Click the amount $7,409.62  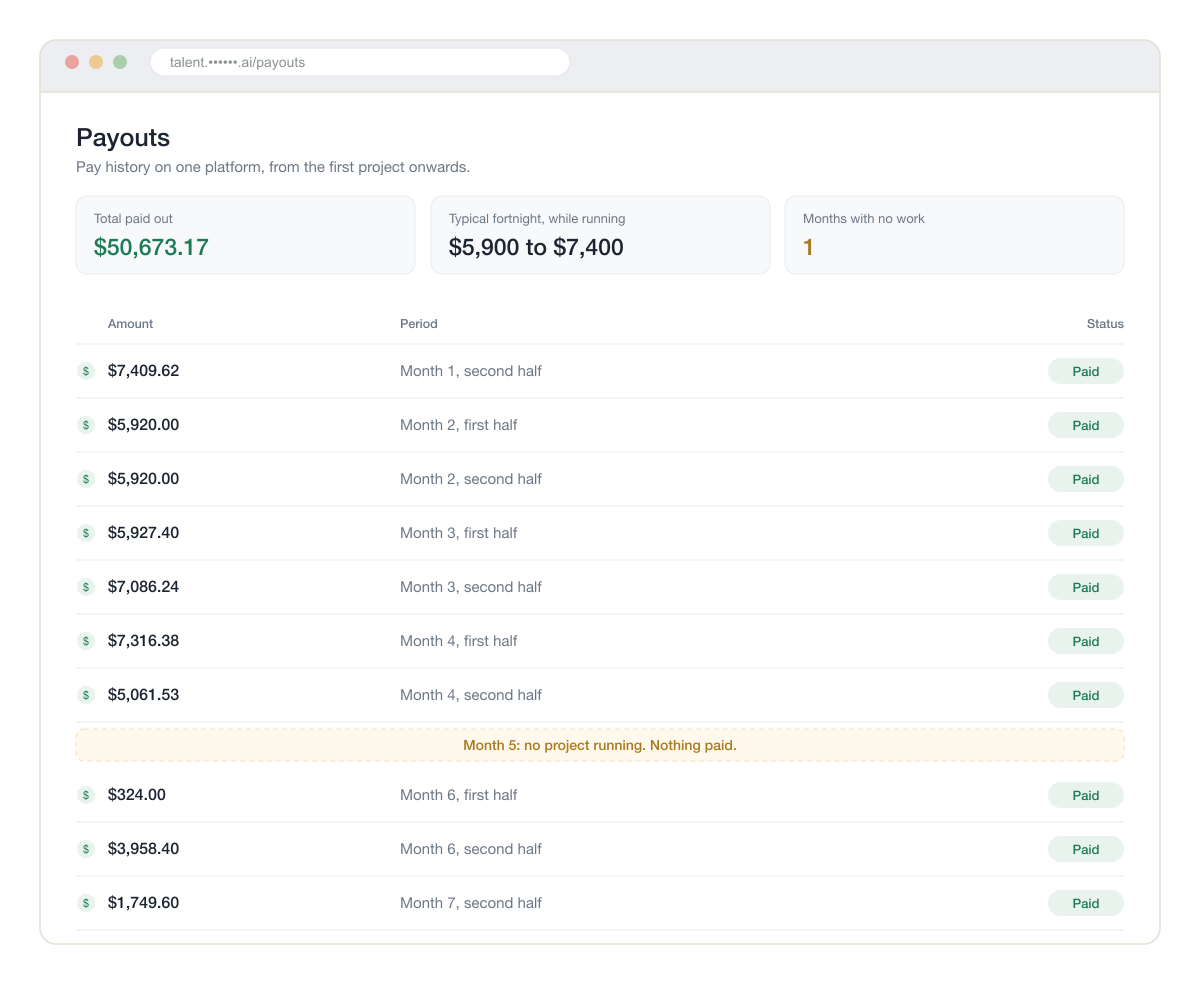pyautogui.click(x=143, y=371)
